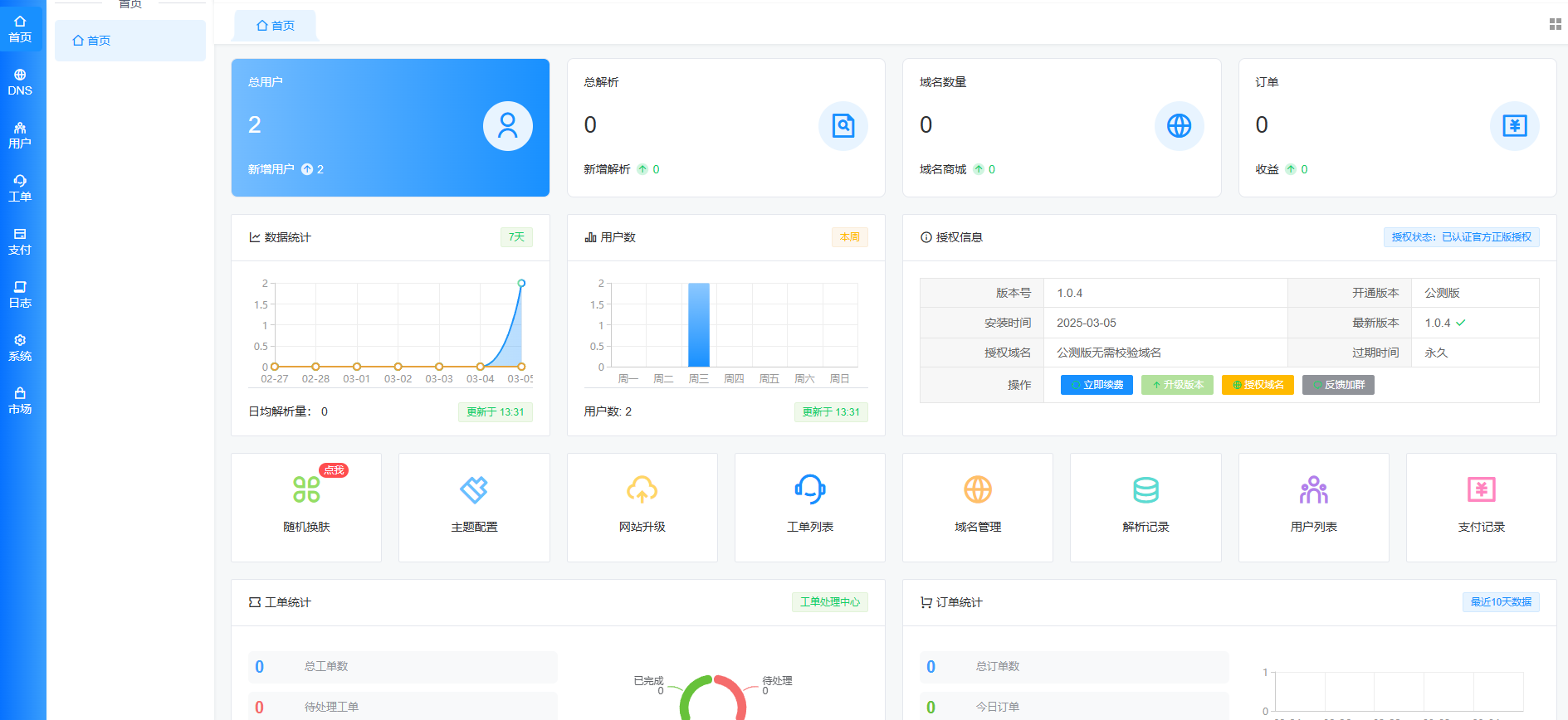Click the 授权域名 button
Image resolution: width=1568 pixels, height=720 pixels.
(1258, 385)
